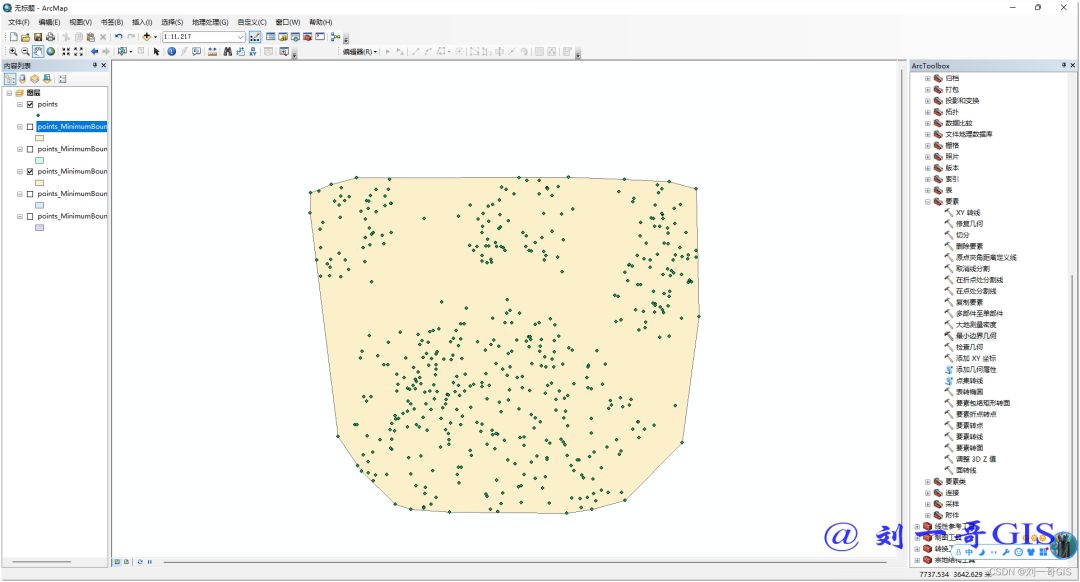This screenshot has height=582, width=1080.
Task: Collapse the 要素 toolset
Action: (x=927, y=202)
